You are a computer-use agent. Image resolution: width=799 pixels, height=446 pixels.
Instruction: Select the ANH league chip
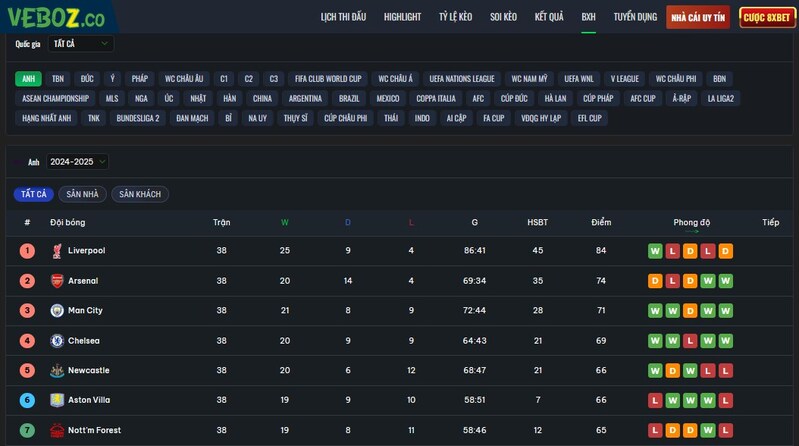[x=29, y=78]
